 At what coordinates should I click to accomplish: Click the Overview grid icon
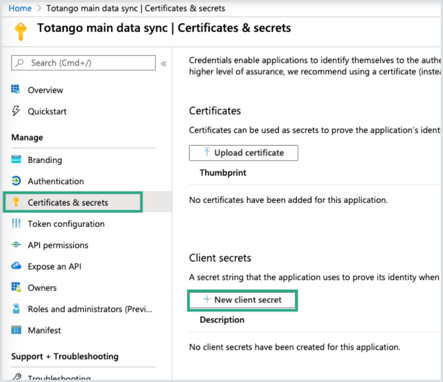[x=16, y=89]
